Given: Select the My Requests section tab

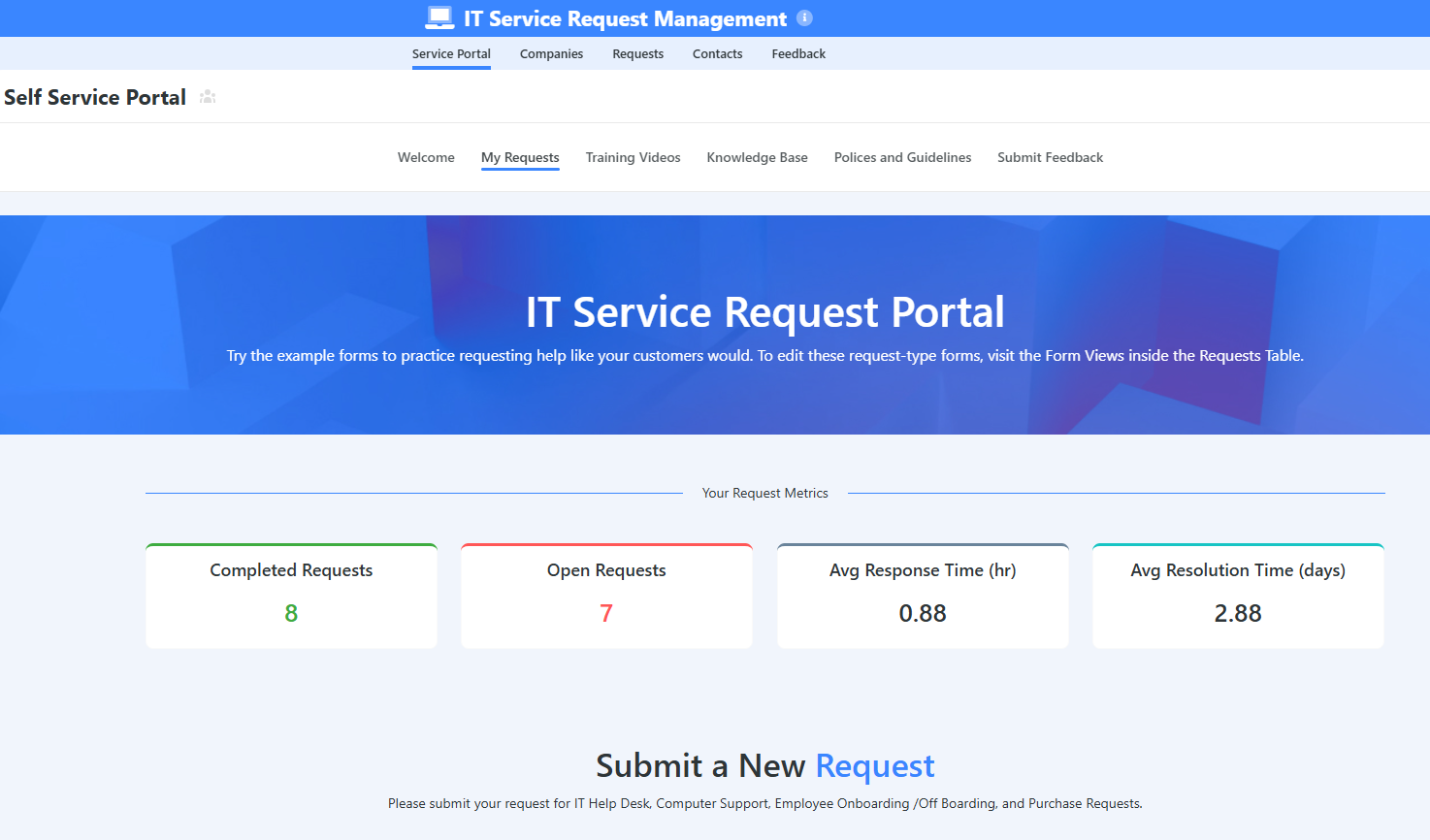Looking at the screenshot, I should tap(520, 157).
